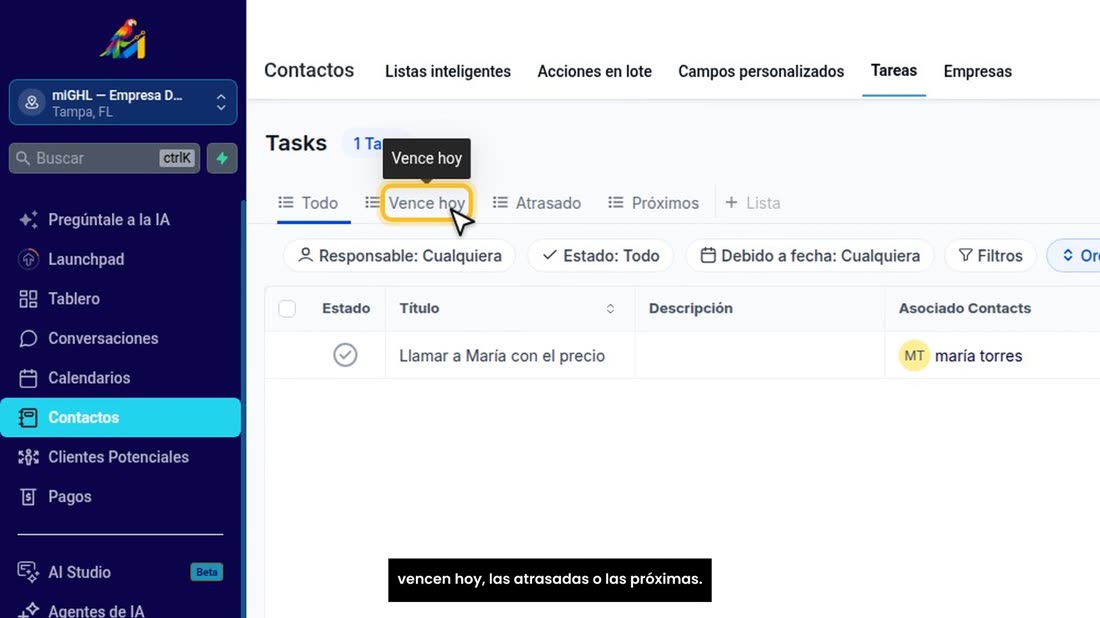Open Pregúntale a la IA
Image resolution: width=1100 pixels, height=618 pixels.
coord(109,220)
